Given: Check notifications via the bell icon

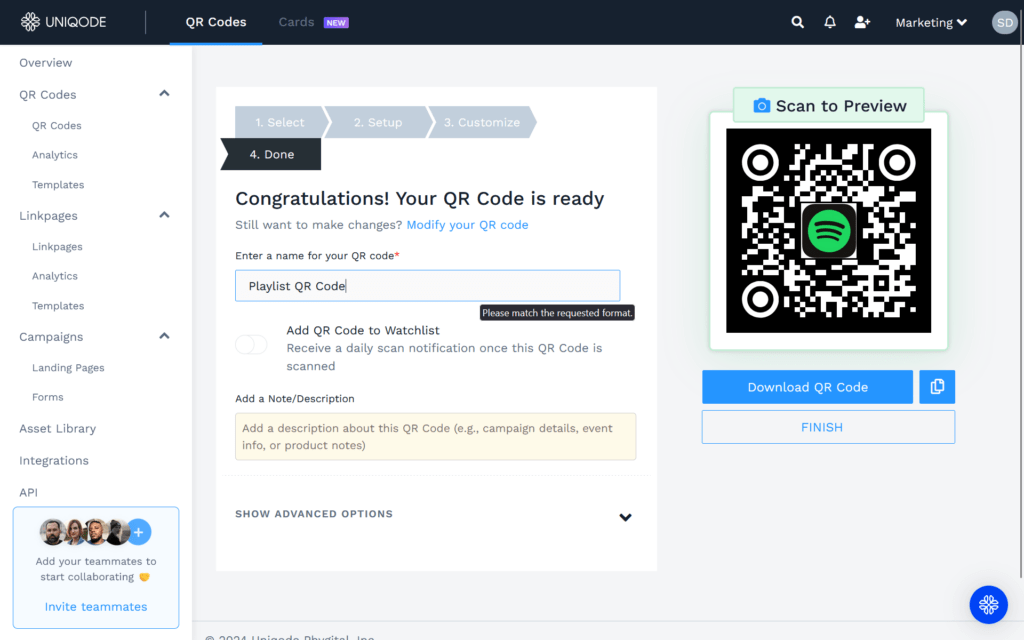Looking at the screenshot, I should click(829, 21).
